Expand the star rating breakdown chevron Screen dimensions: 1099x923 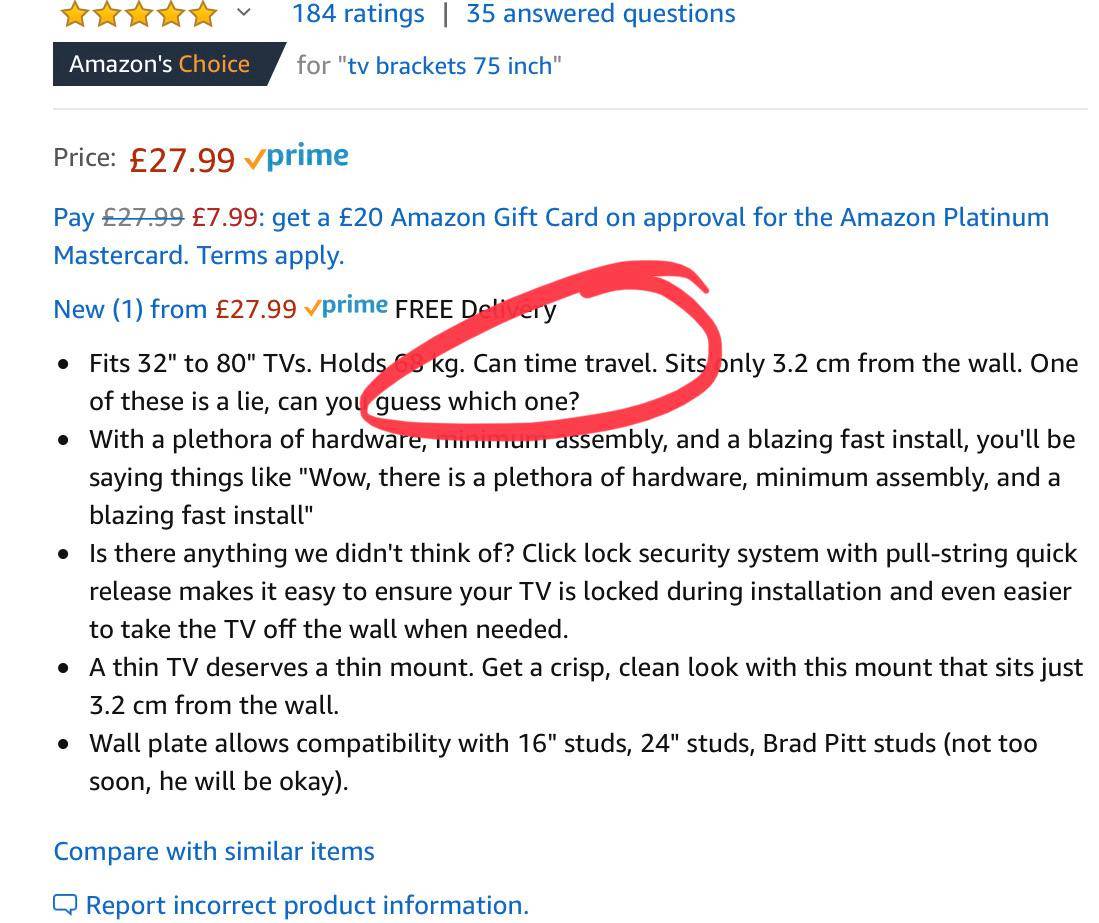click(x=243, y=12)
